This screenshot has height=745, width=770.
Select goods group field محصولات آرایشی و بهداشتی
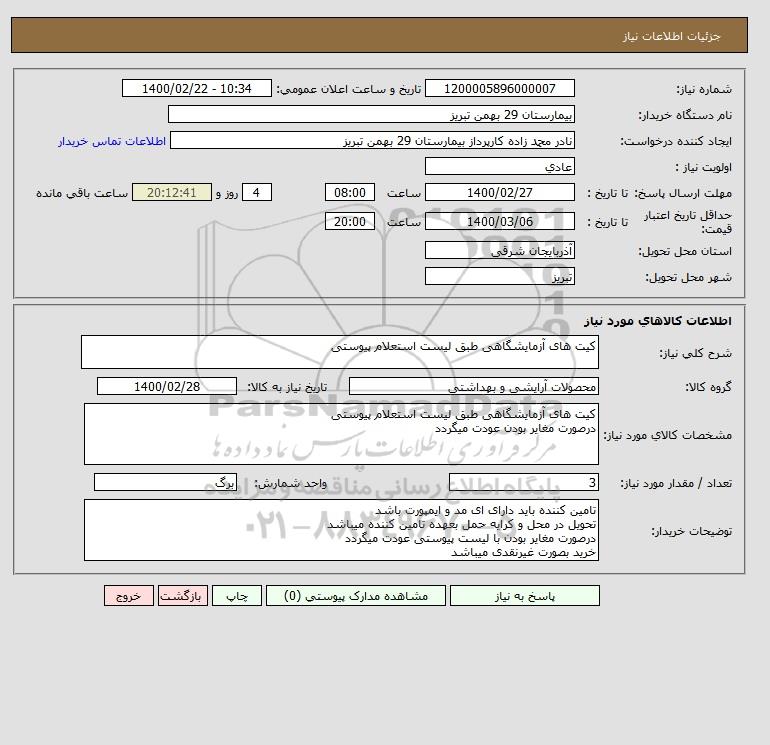[473, 386]
